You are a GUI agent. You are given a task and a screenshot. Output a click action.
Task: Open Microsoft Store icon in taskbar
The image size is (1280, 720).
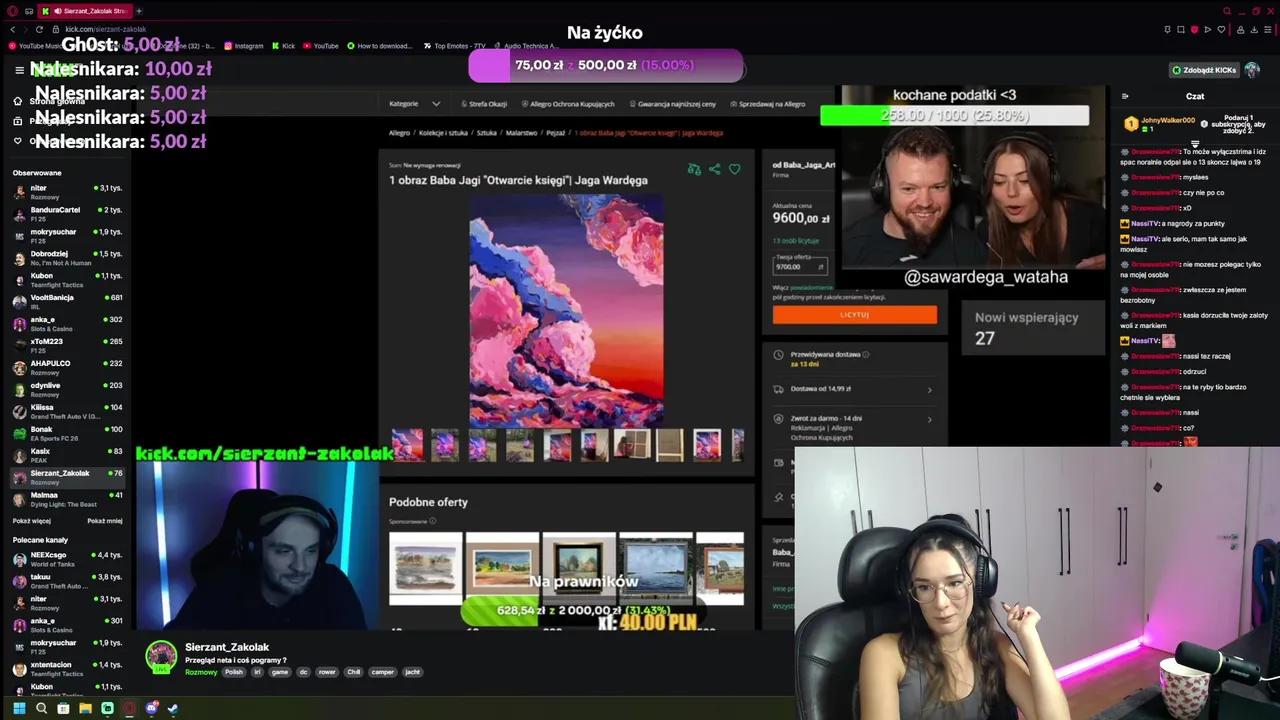coord(63,708)
